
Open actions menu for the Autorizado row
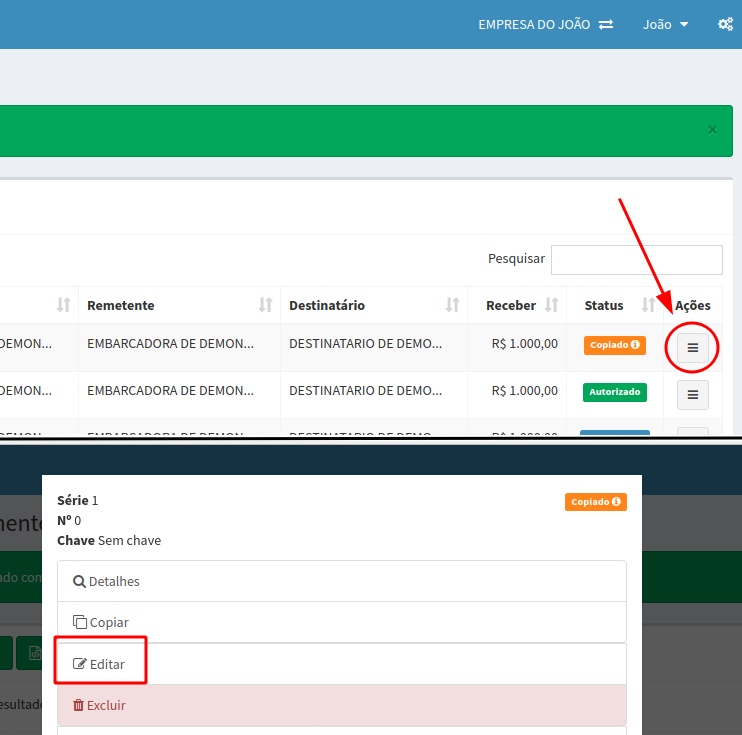pyautogui.click(x=692, y=394)
